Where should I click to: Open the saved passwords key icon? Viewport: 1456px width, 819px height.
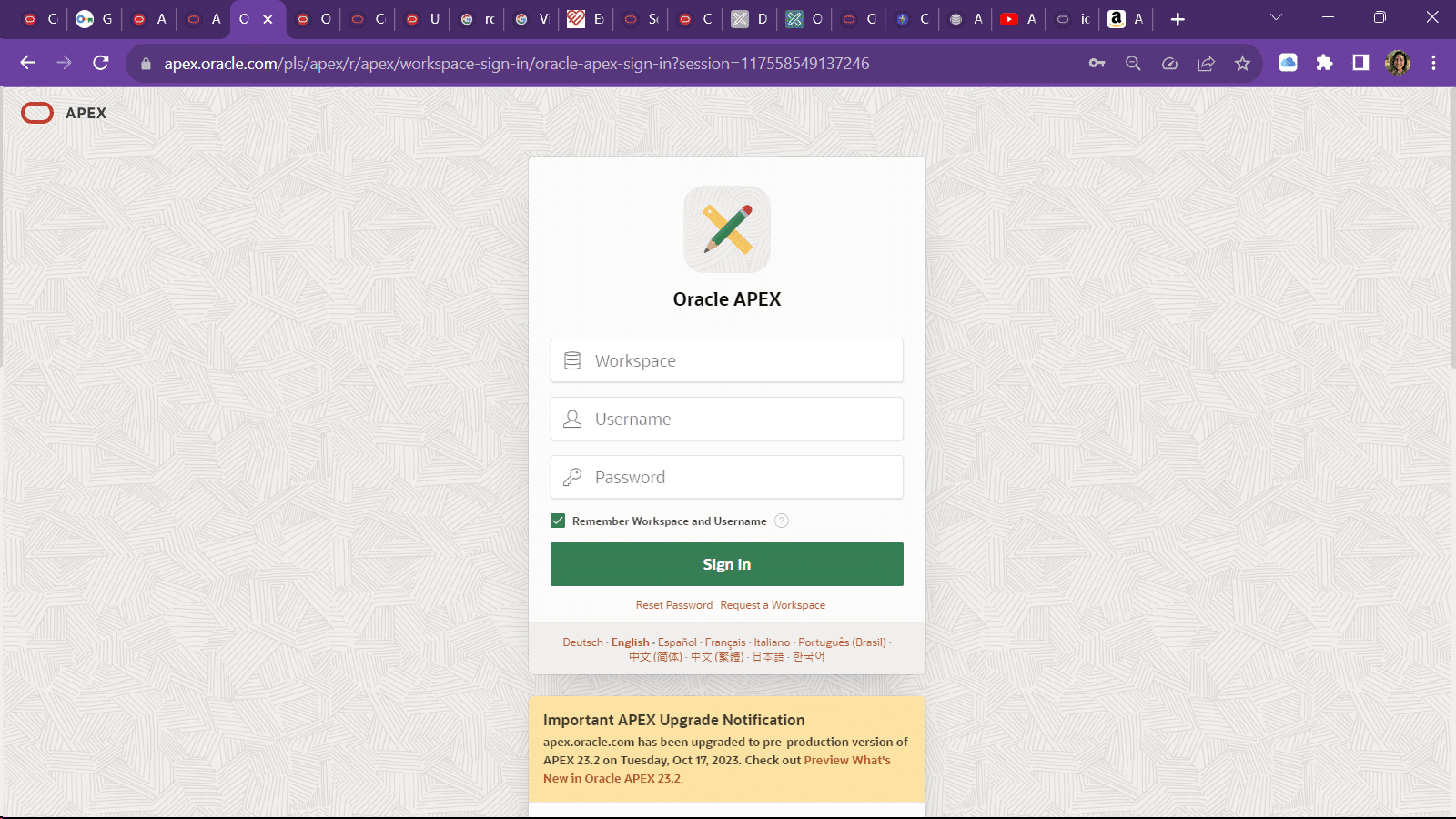pyautogui.click(x=1097, y=63)
